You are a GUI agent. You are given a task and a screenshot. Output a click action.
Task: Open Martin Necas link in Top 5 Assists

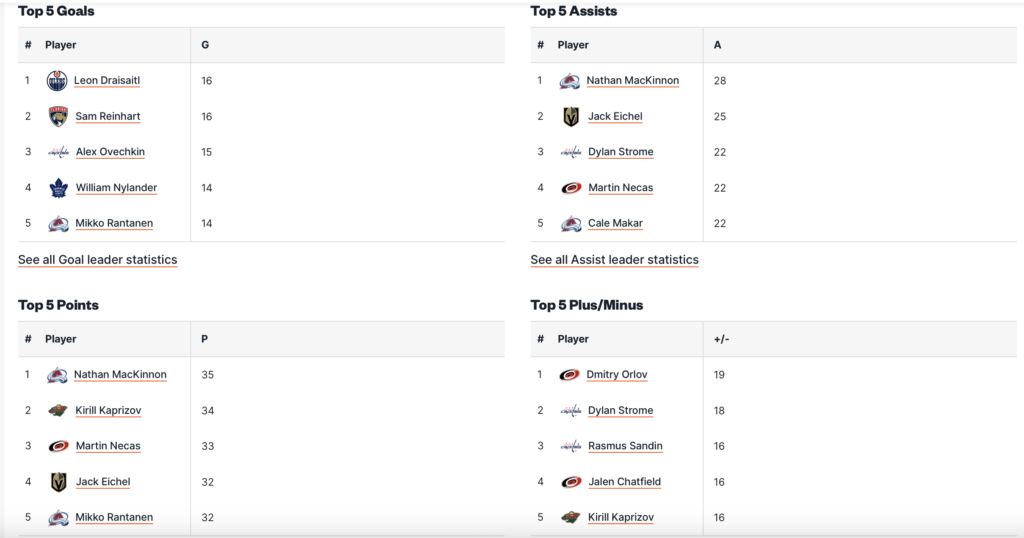[620, 188]
